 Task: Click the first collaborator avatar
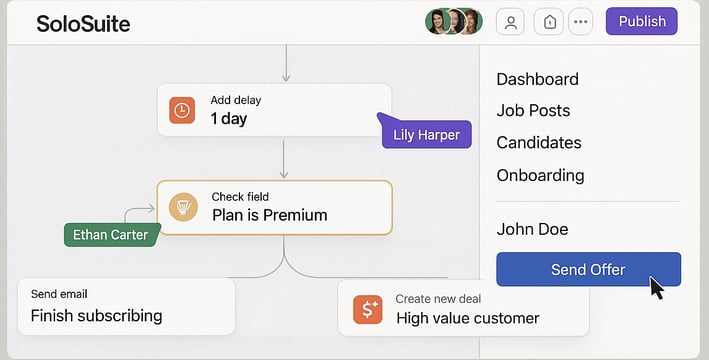click(437, 21)
